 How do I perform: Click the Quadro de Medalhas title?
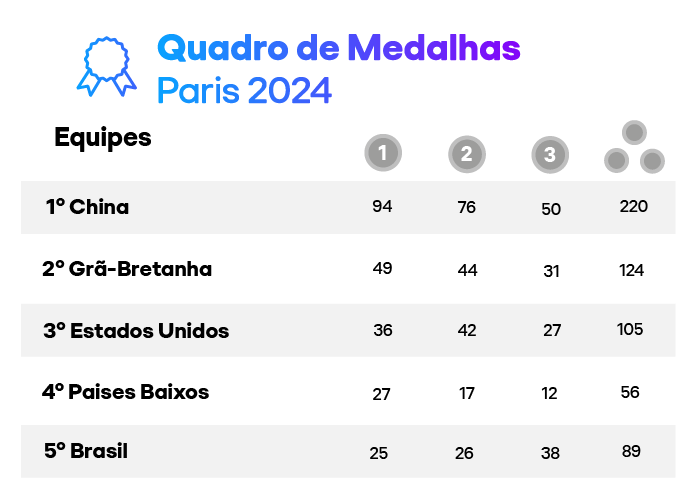pos(338,47)
